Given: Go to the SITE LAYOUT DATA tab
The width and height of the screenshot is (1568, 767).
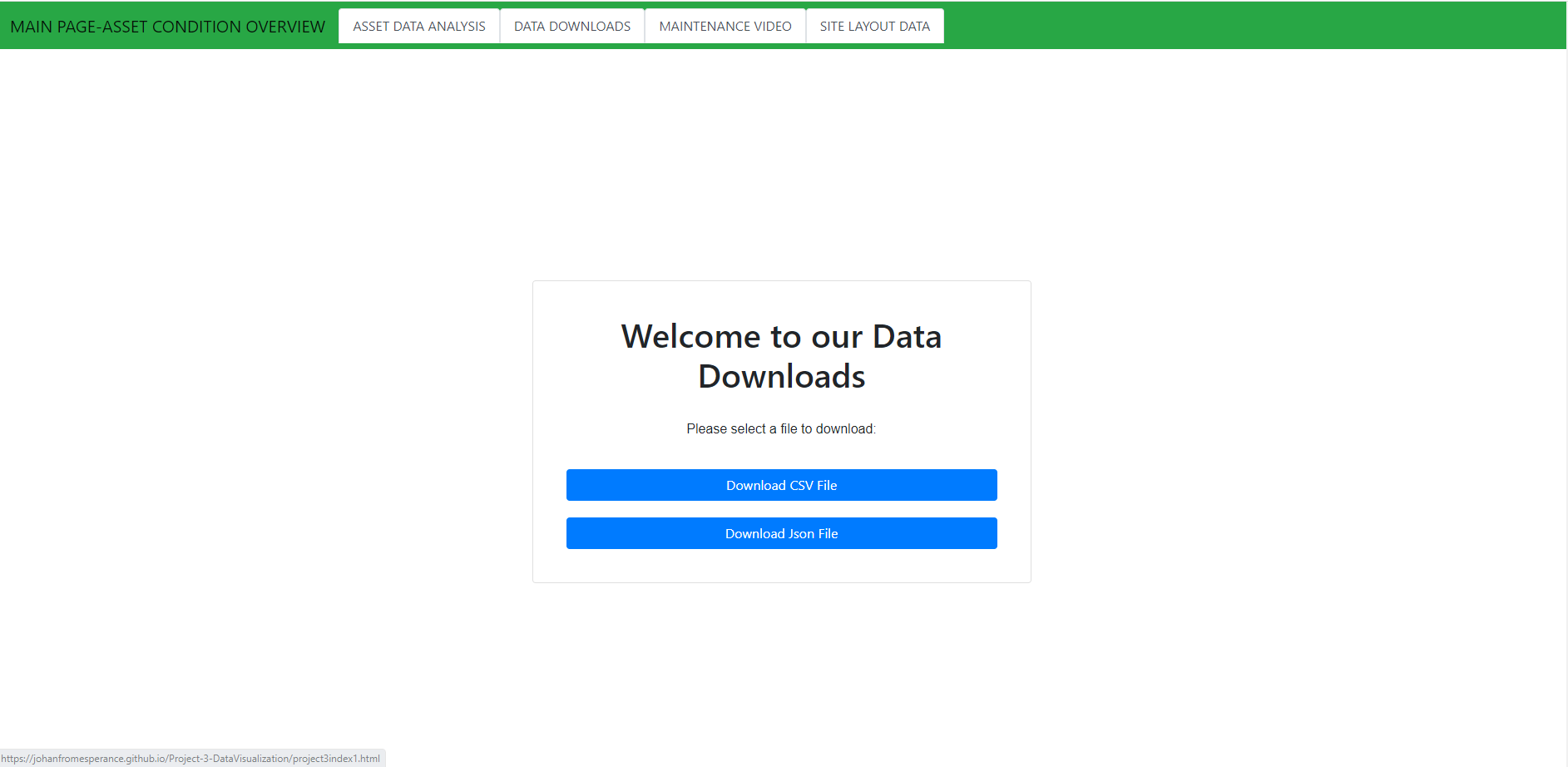Looking at the screenshot, I should [874, 26].
